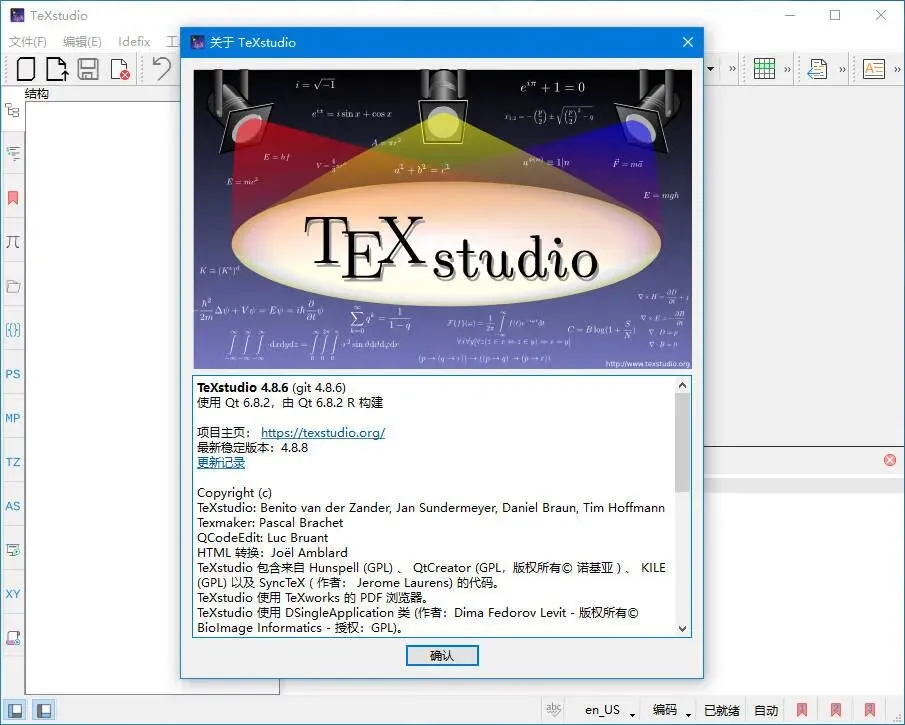Screen dimensions: 905x725
Task: Expand the toolbar overflow chevron left of the table icon
Action: 732,69
